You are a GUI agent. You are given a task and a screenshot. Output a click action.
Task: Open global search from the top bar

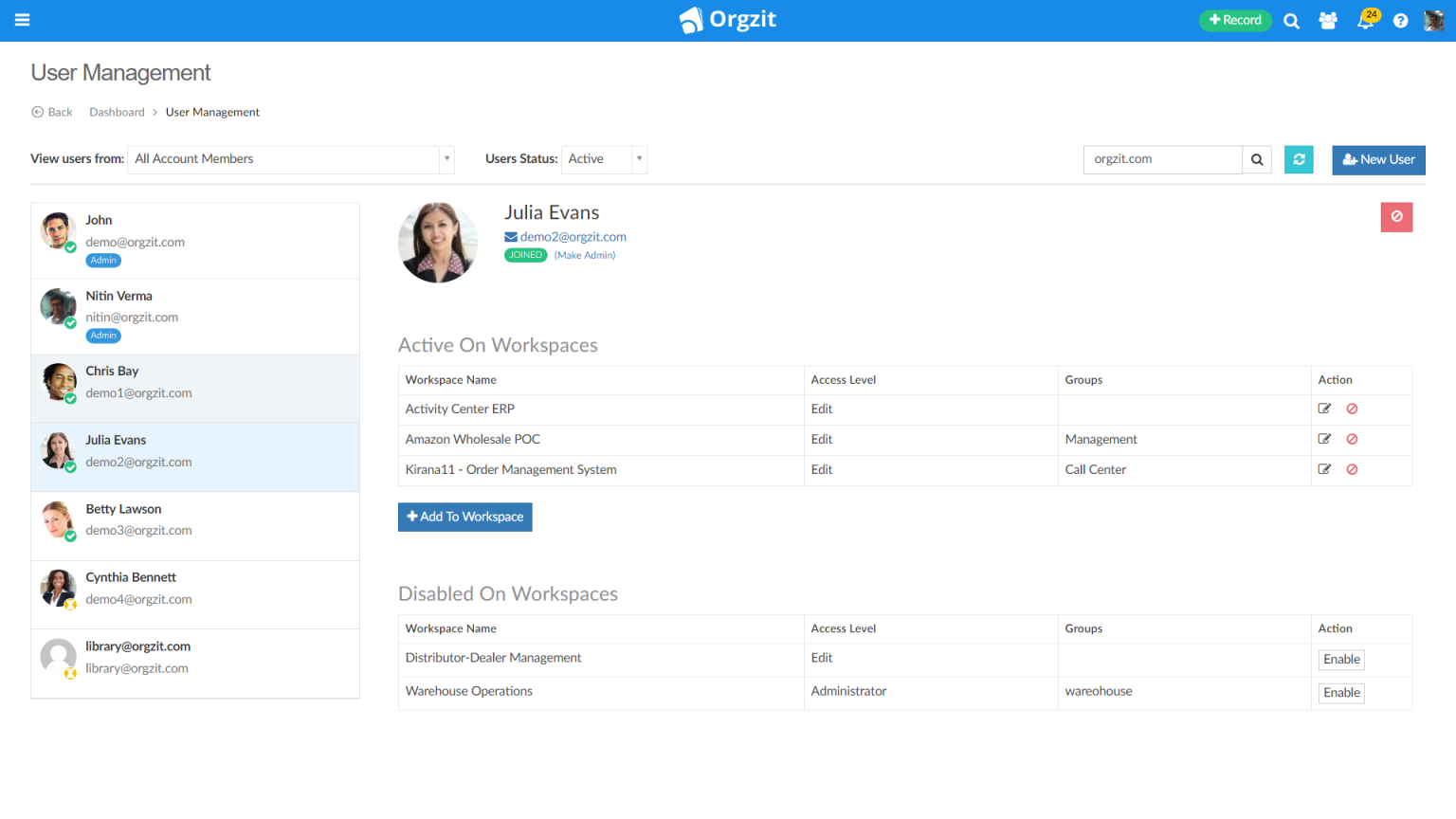(1291, 20)
